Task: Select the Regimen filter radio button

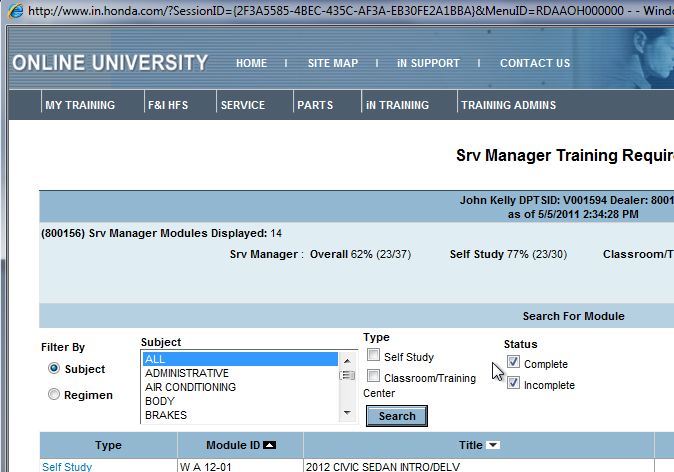Action: pos(54,394)
